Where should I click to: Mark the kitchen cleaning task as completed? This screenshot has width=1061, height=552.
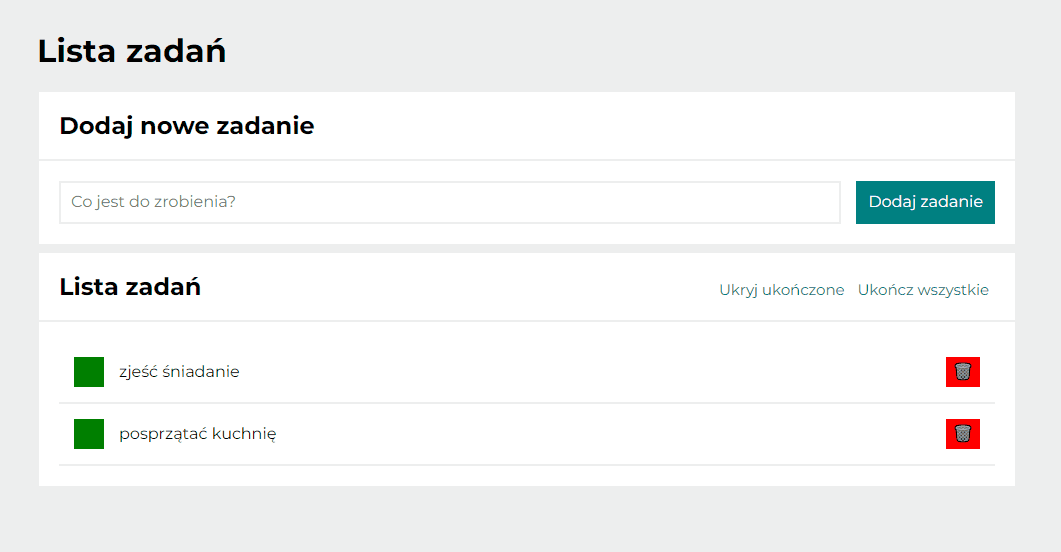point(89,434)
